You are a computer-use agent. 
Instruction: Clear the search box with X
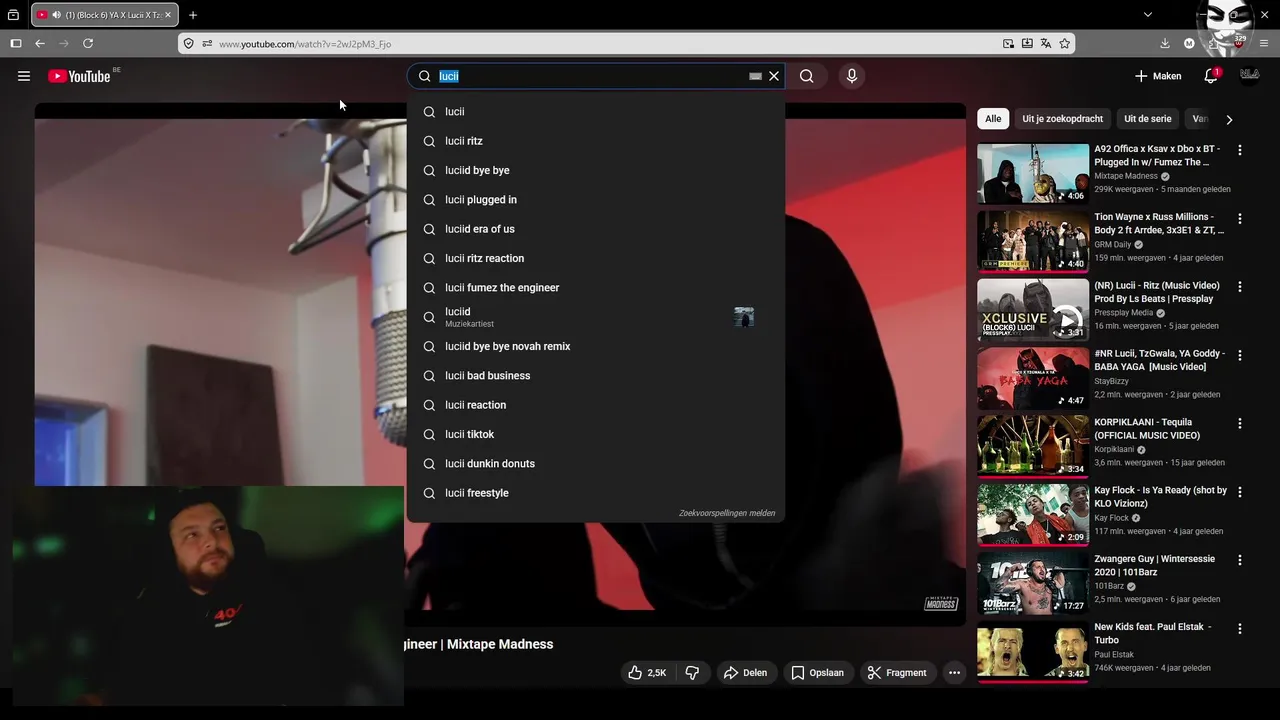(774, 76)
